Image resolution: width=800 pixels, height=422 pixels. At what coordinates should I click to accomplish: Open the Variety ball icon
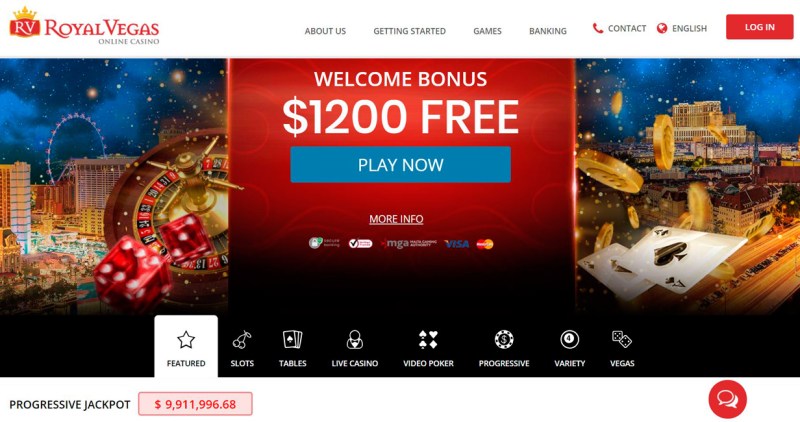[569, 339]
